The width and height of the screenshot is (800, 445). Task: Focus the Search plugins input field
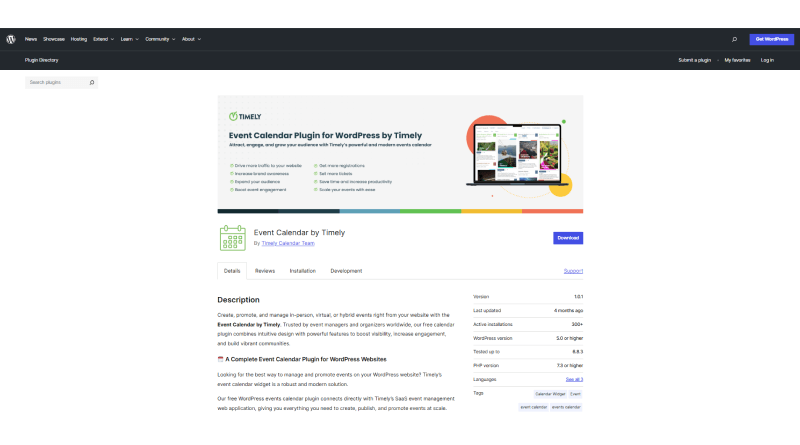pos(57,83)
